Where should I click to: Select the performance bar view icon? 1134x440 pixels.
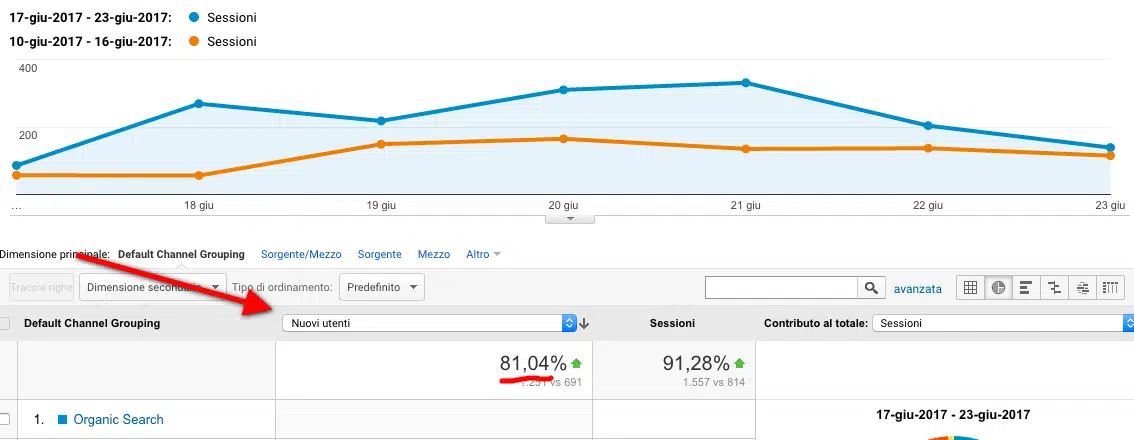(x=1026, y=287)
